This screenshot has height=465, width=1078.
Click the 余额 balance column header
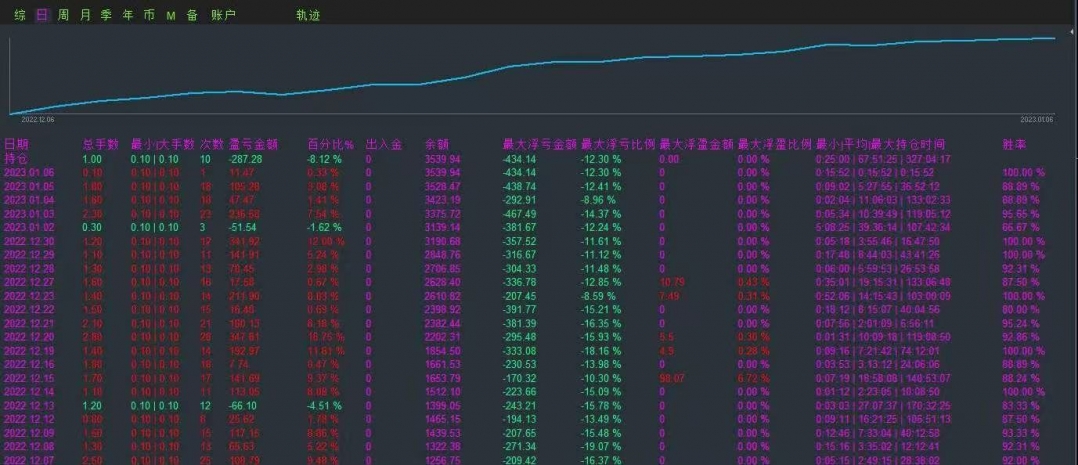point(437,144)
